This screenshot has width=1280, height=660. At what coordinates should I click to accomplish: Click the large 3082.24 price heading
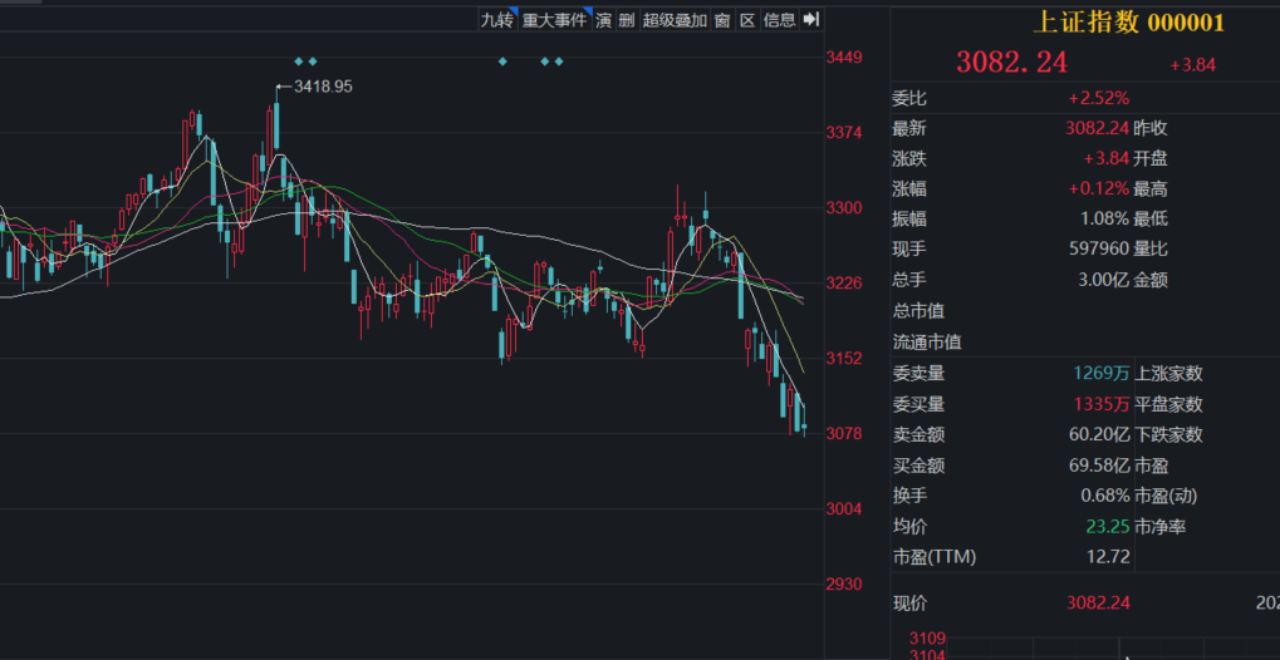(1011, 63)
